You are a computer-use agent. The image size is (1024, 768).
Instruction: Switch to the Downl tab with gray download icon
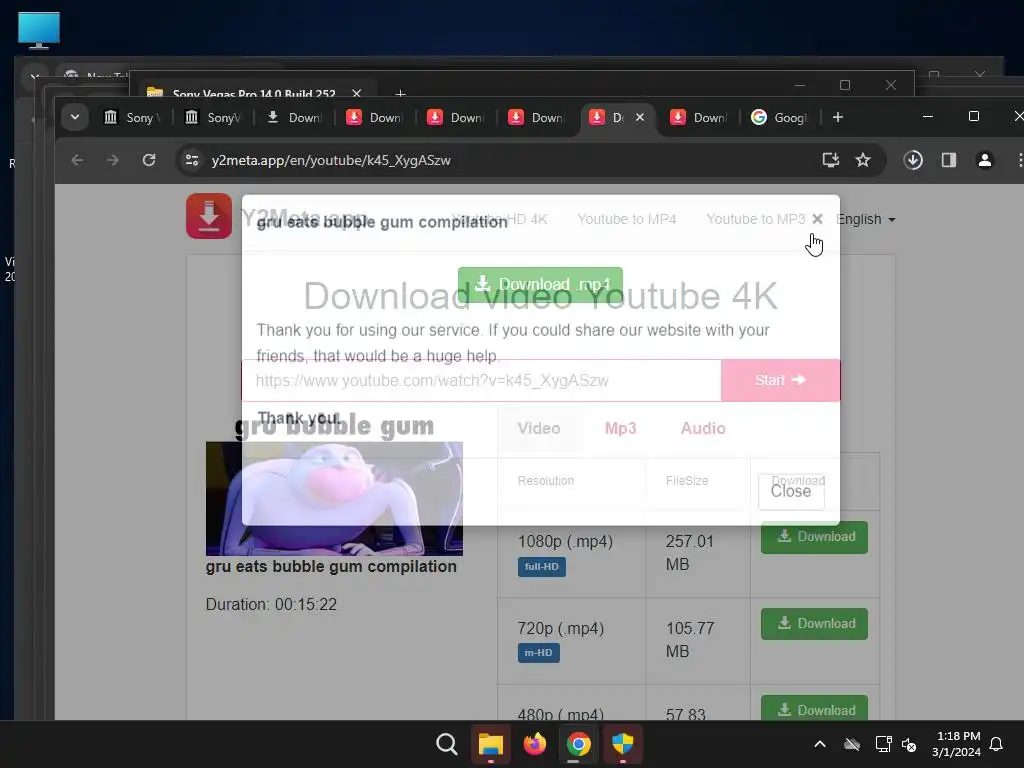[295, 118]
